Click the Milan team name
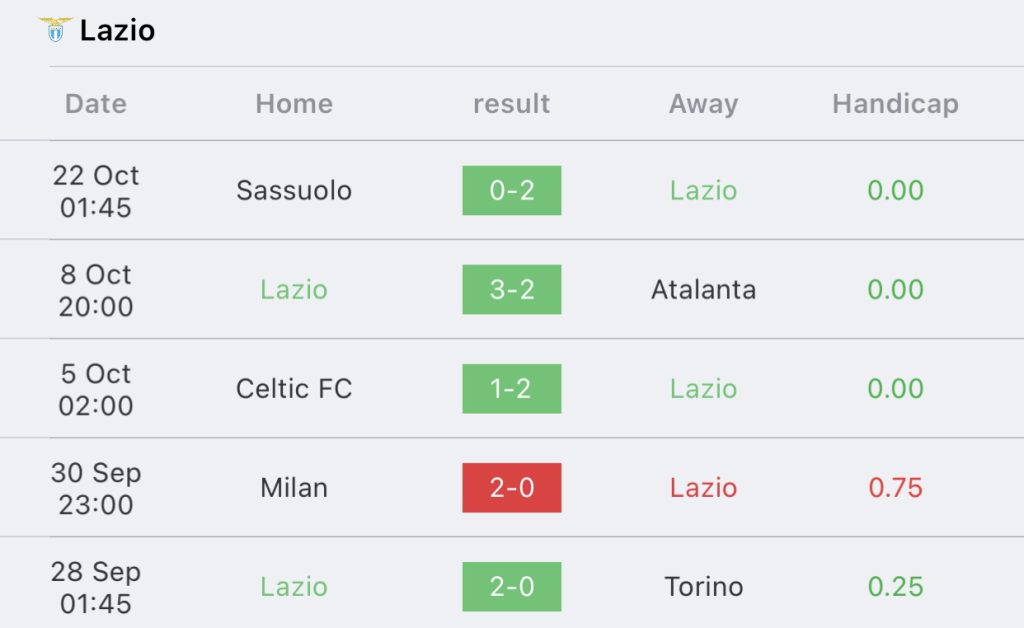Screen dimensions: 1024x628 (294, 488)
